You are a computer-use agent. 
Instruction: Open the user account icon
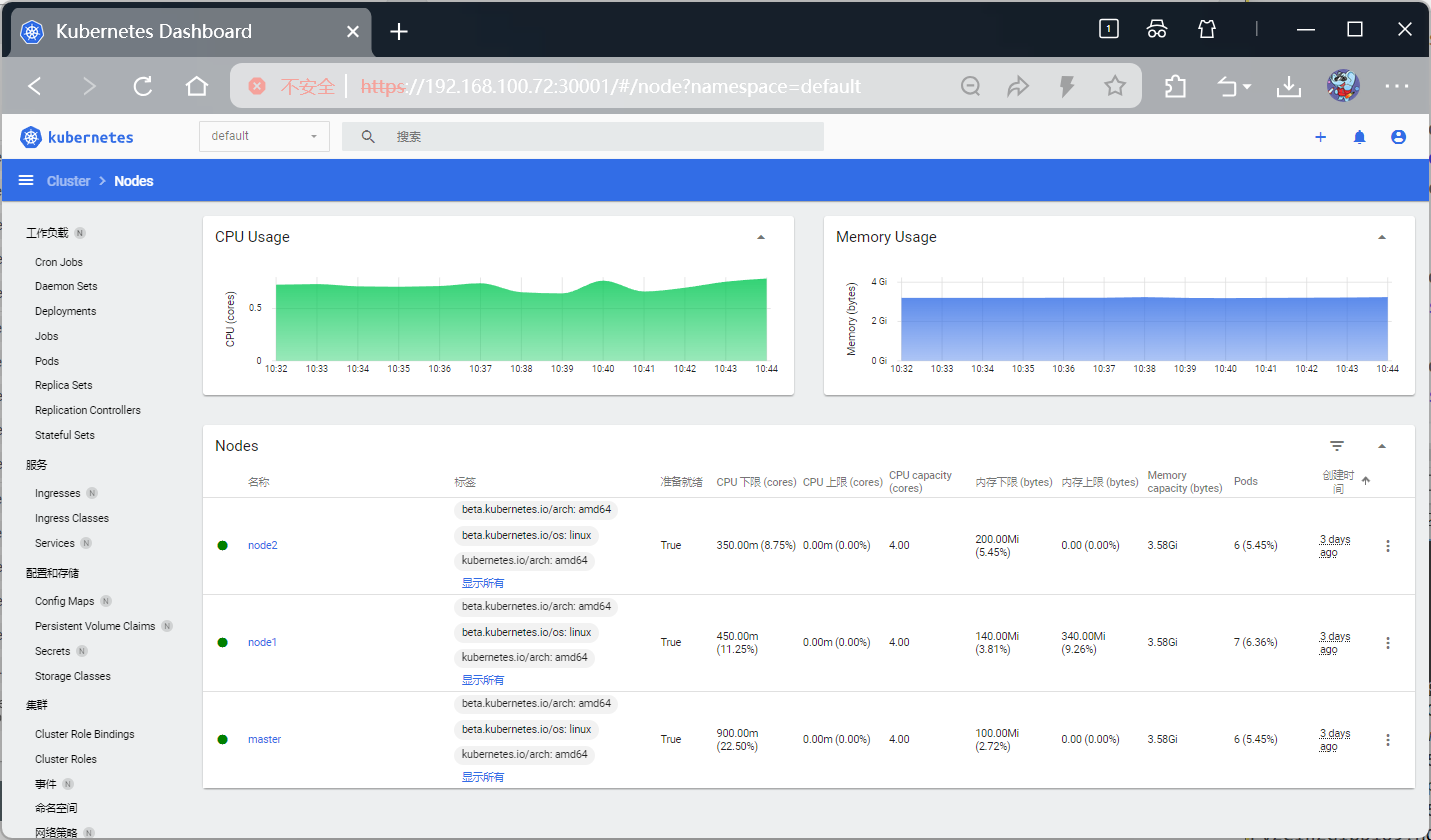1398,137
